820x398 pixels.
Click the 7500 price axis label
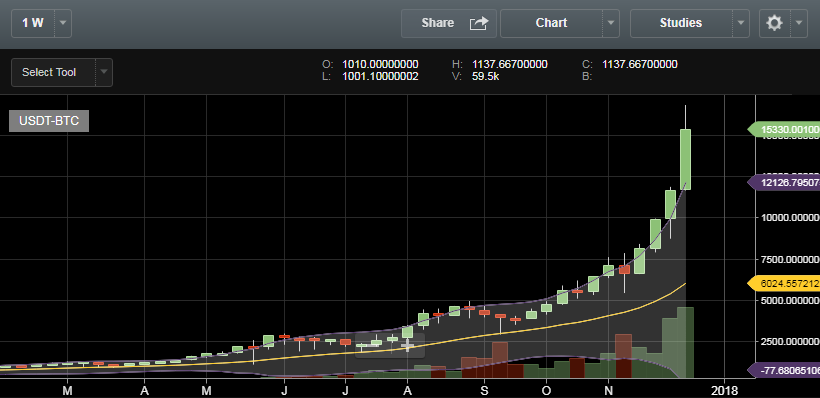click(x=790, y=259)
